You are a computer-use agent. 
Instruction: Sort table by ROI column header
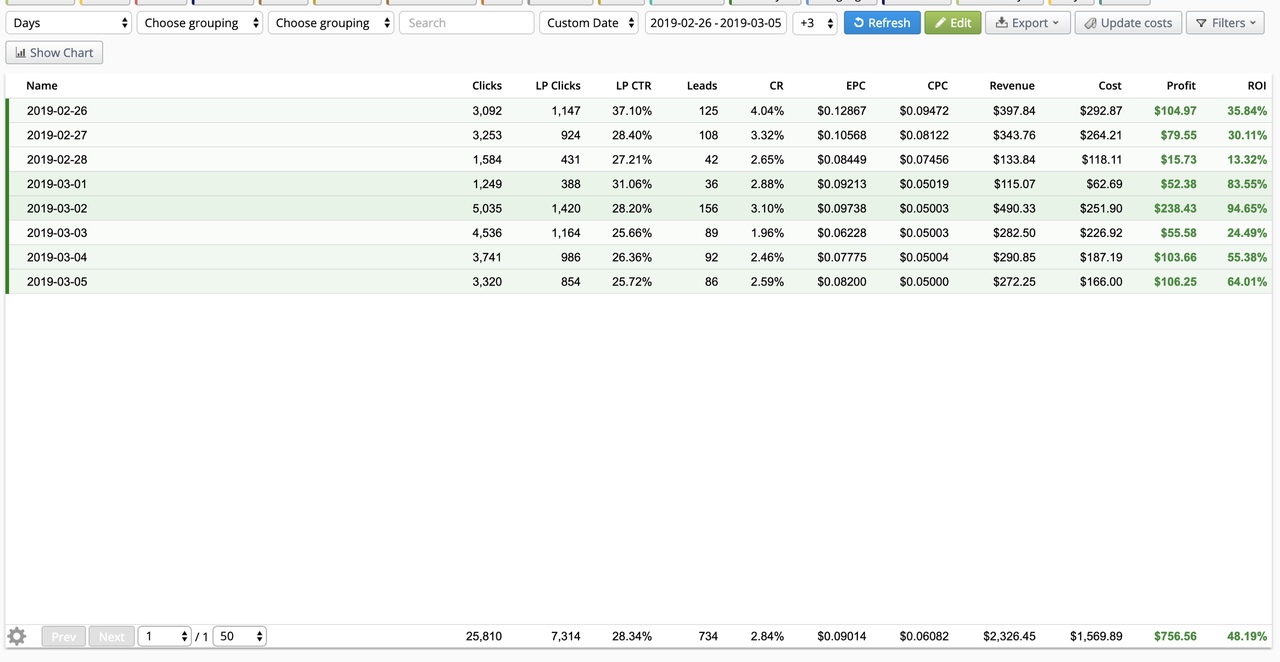tap(1257, 86)
